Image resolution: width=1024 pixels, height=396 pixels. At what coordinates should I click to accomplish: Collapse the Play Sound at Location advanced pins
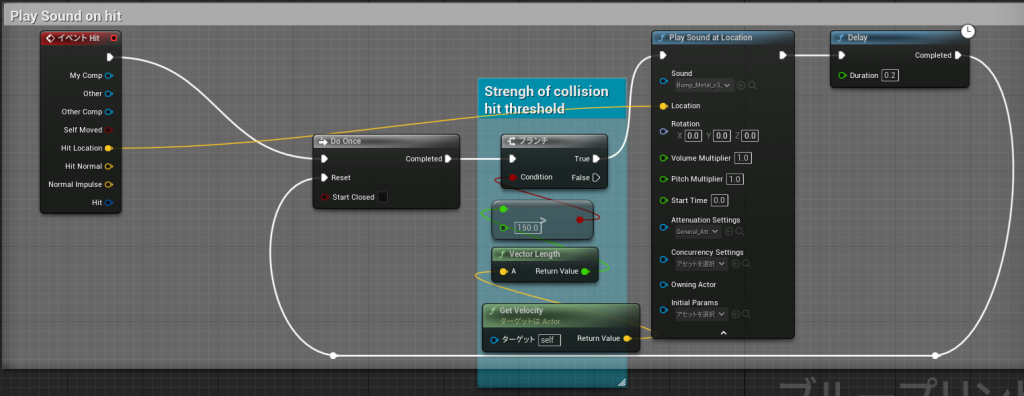tap(723, 333)
